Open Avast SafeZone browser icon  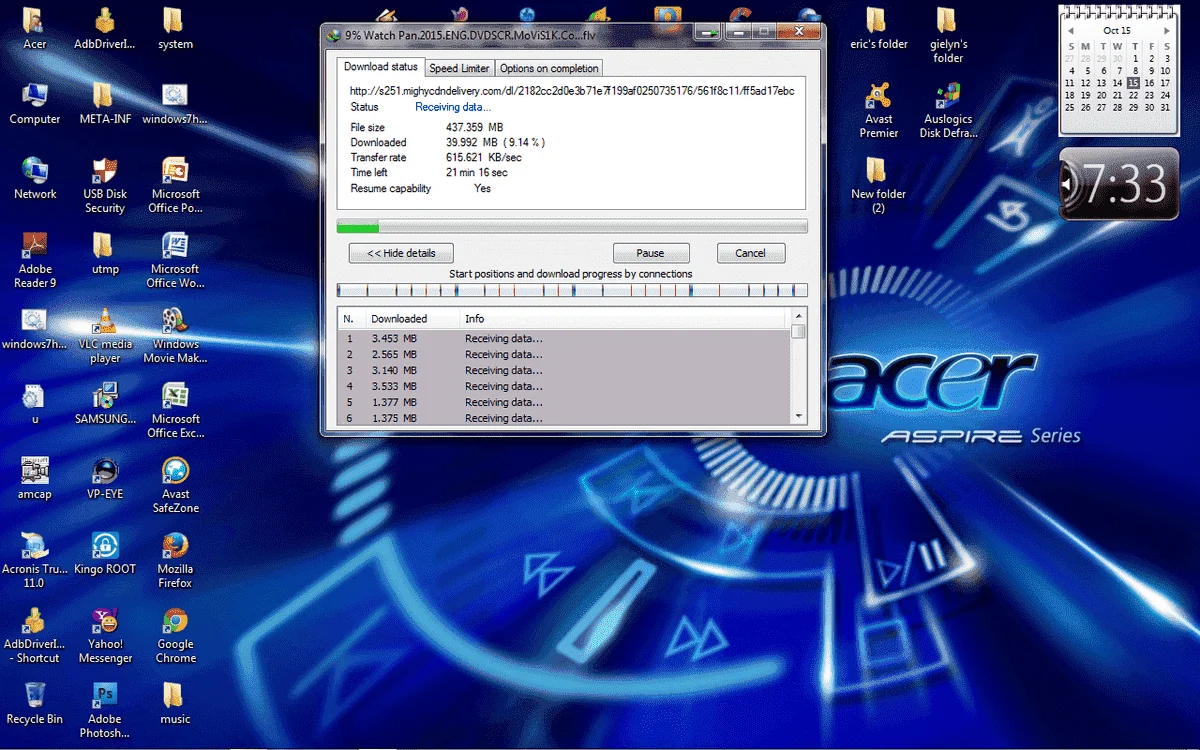click(x=175, y=486)
